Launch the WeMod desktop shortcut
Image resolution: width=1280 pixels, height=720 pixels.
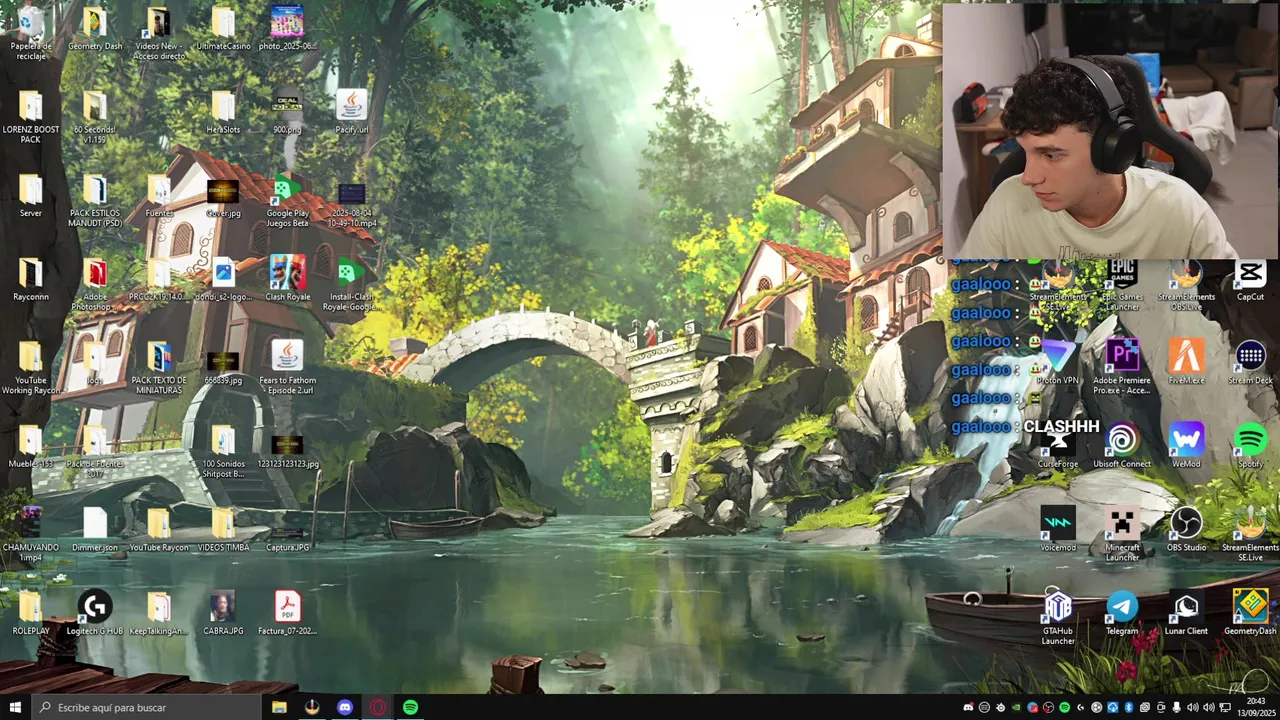(x=1186, y=447)
